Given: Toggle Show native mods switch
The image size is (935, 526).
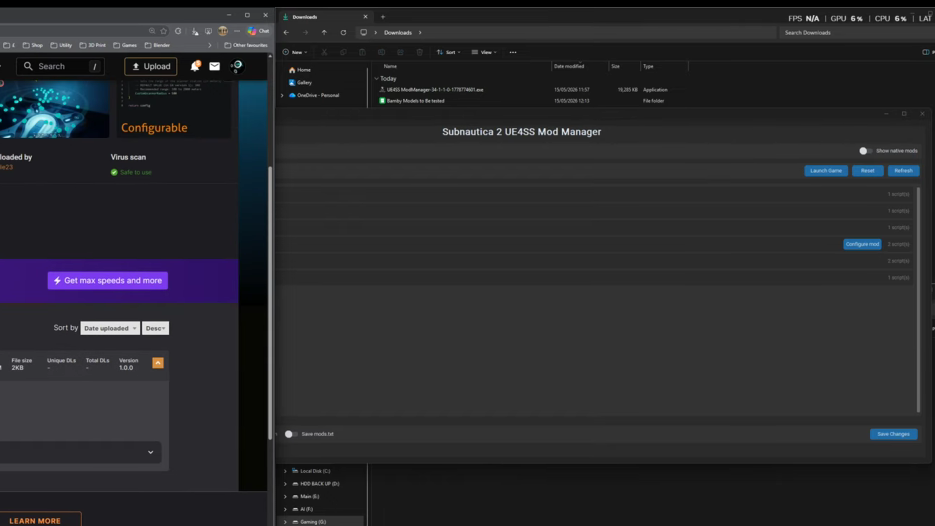Looking at the screenshot, I should (865, 151).
